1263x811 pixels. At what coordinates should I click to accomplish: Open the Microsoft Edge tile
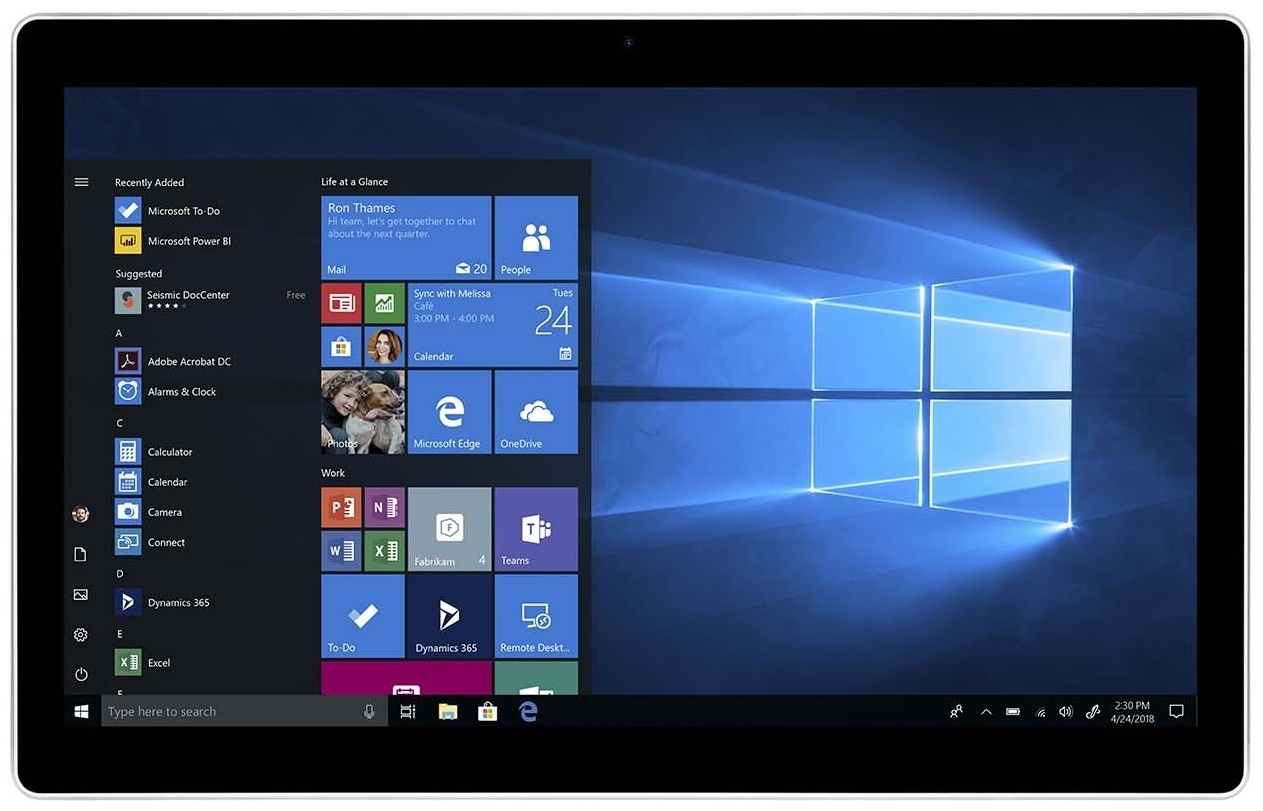(x=449, y=412)
